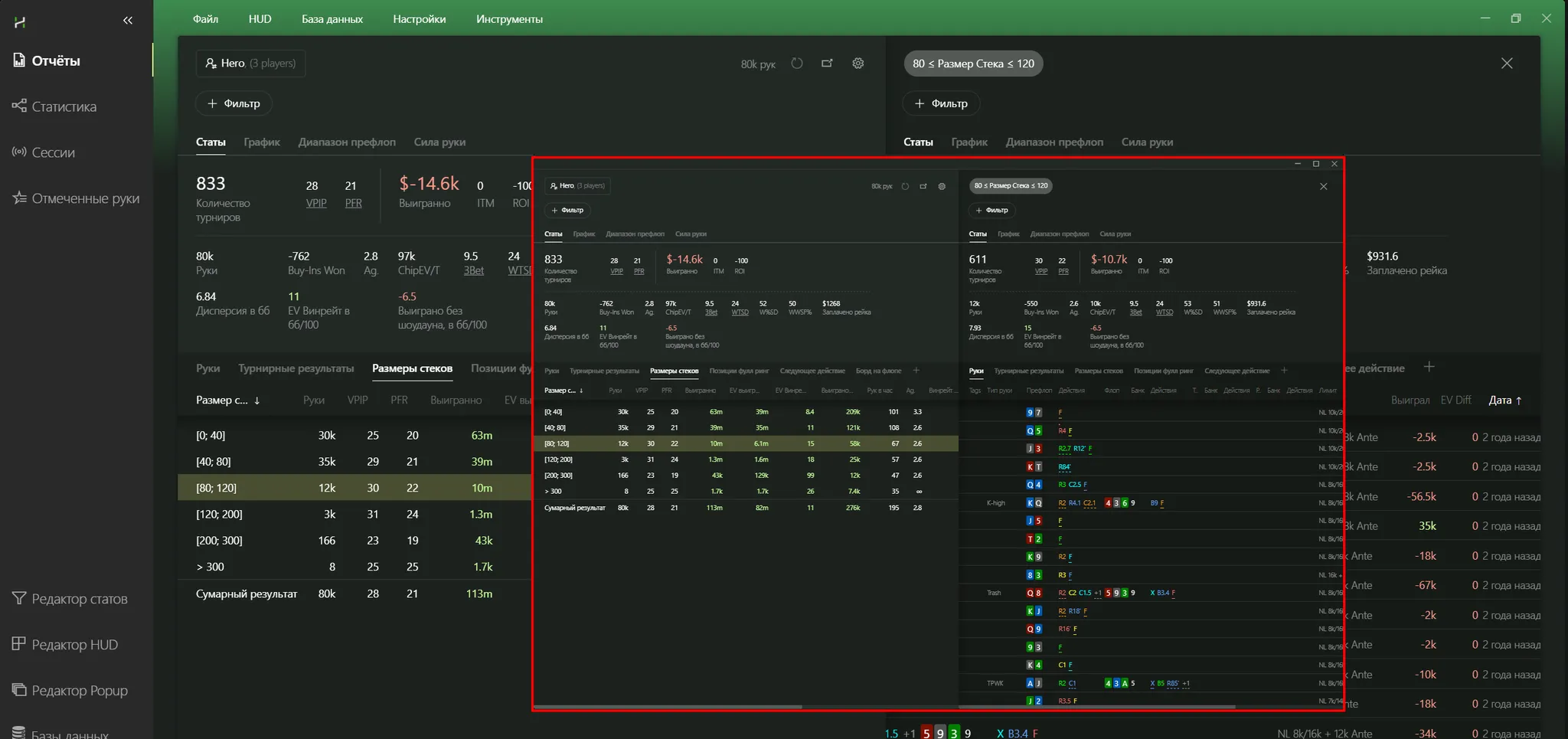
Task: Open Отмеченные руки in the sidebar
Action: pos(85,198)
